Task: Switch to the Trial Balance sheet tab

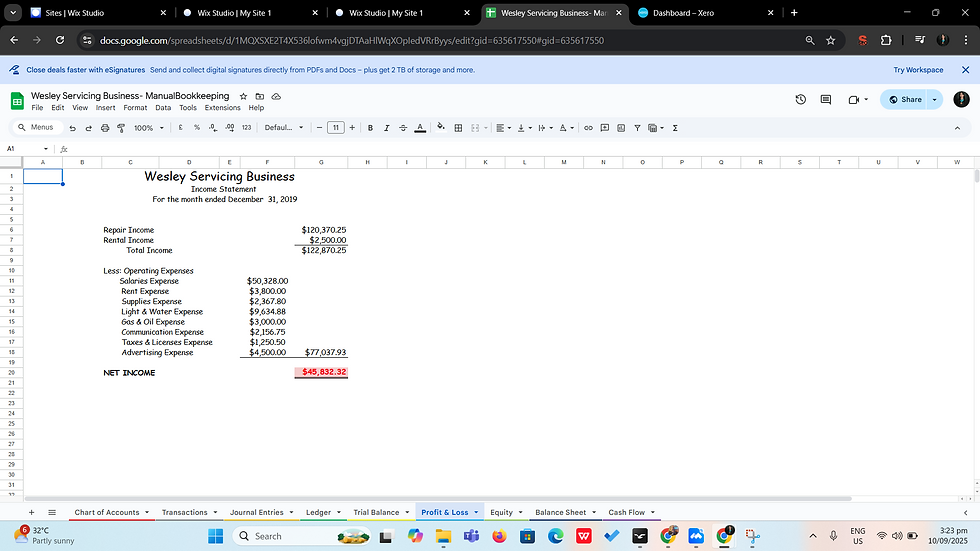Action: pyautogui.click(x=376, y=512)
